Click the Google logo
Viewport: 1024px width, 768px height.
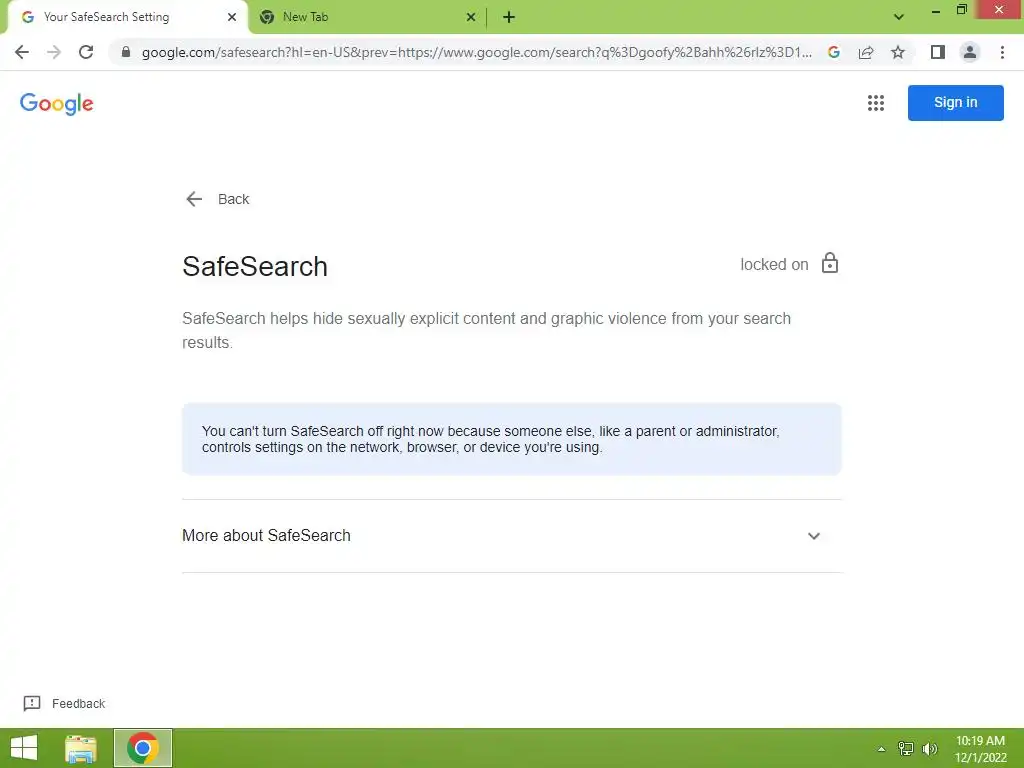click(x=57, y=103)
